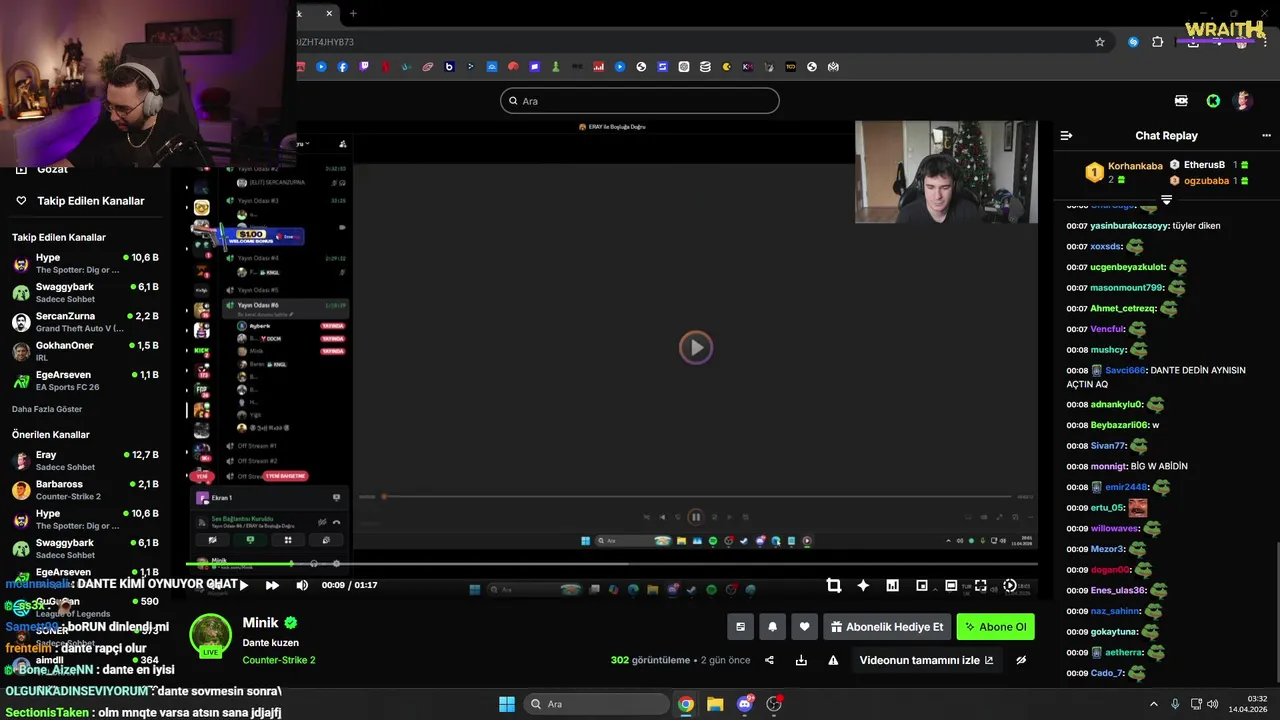Click username yasinburakozsoyy in chat
This screenshot has width=1280, height=720.
coord(1129,226)
